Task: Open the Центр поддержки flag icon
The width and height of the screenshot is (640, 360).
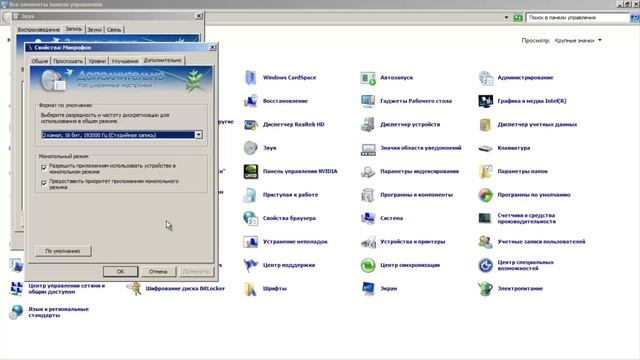Action: (x=250, y=265)
